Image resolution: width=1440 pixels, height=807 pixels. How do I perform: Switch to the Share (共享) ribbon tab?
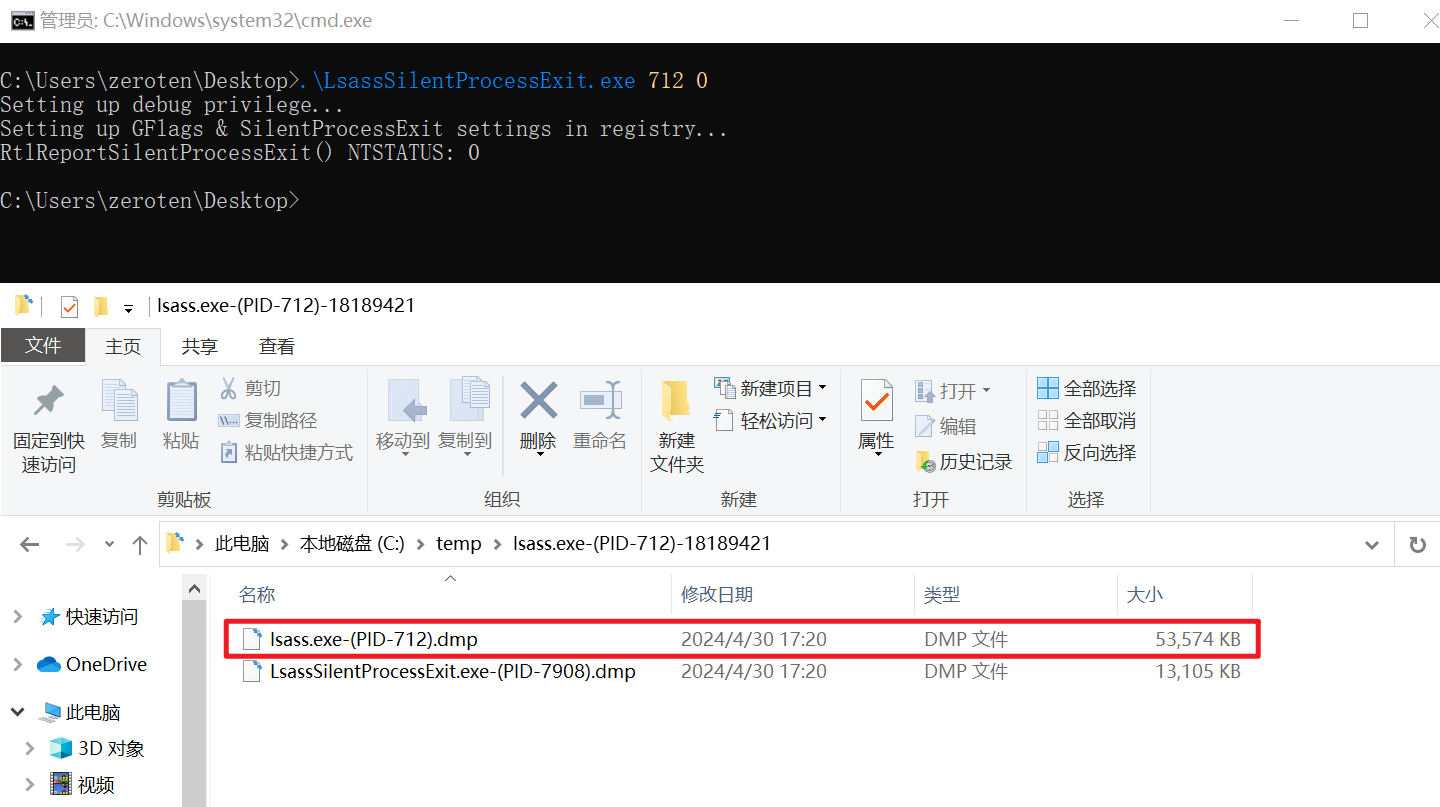click(x=200, y=346)
